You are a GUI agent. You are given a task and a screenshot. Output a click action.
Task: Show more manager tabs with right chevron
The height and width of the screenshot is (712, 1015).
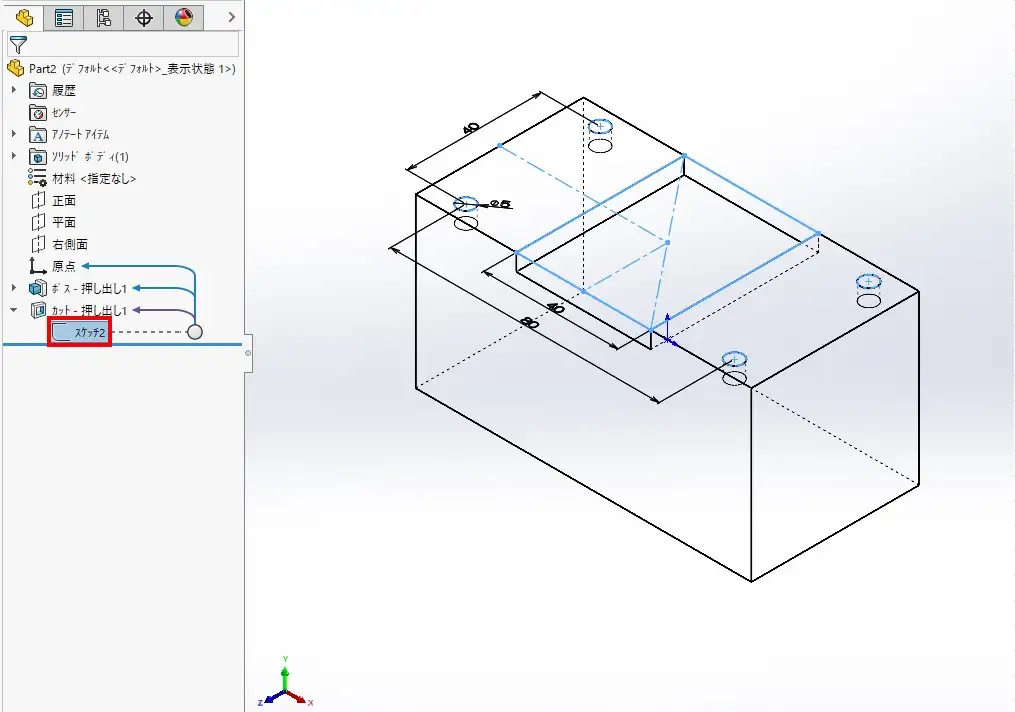(x=232, y=17)
